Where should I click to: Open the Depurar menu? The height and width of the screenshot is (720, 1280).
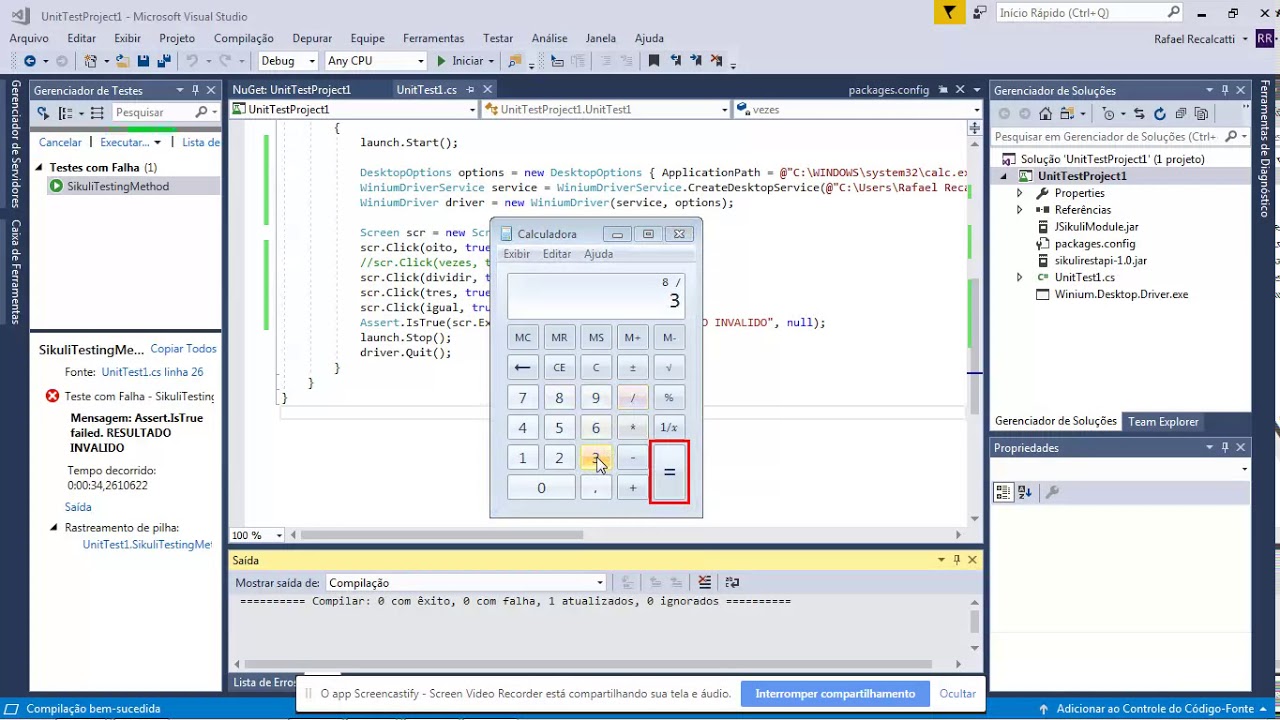pyautogui.click(x=312, y=38)
